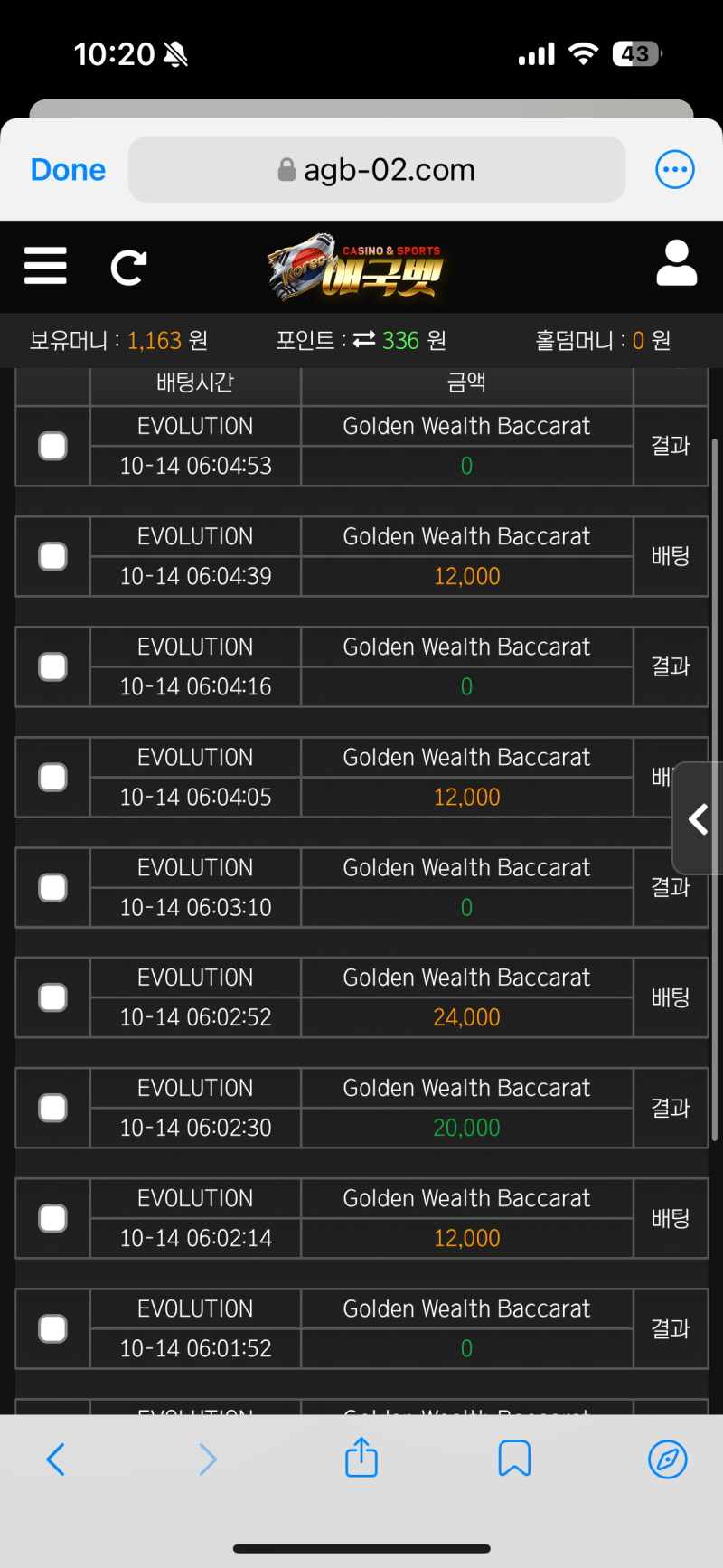Check the box for 06:04:53 entry
This screenshot has height=1568, width=723.
(x=52, y=446)
